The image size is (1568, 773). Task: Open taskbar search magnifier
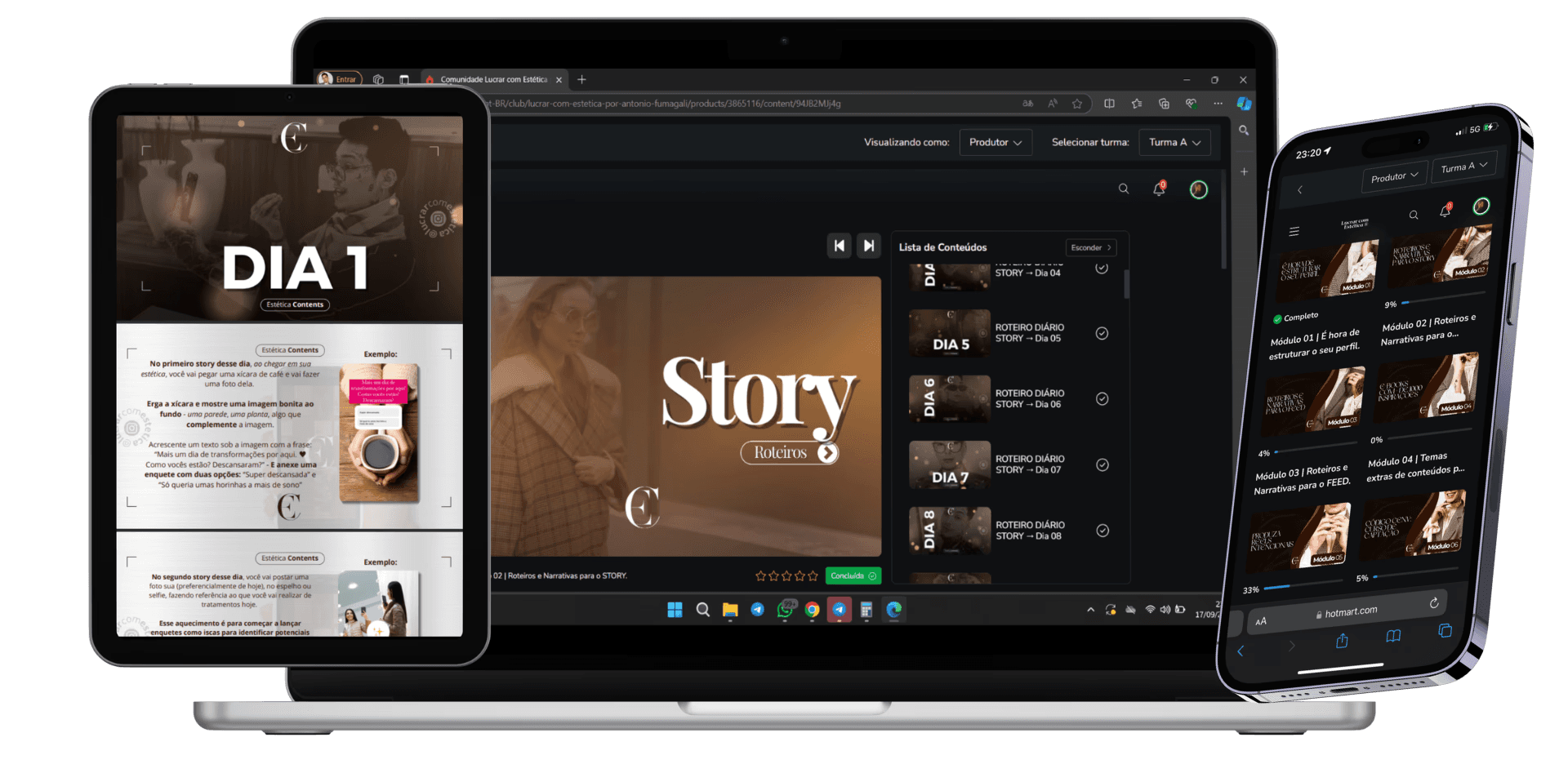point(702,610)
